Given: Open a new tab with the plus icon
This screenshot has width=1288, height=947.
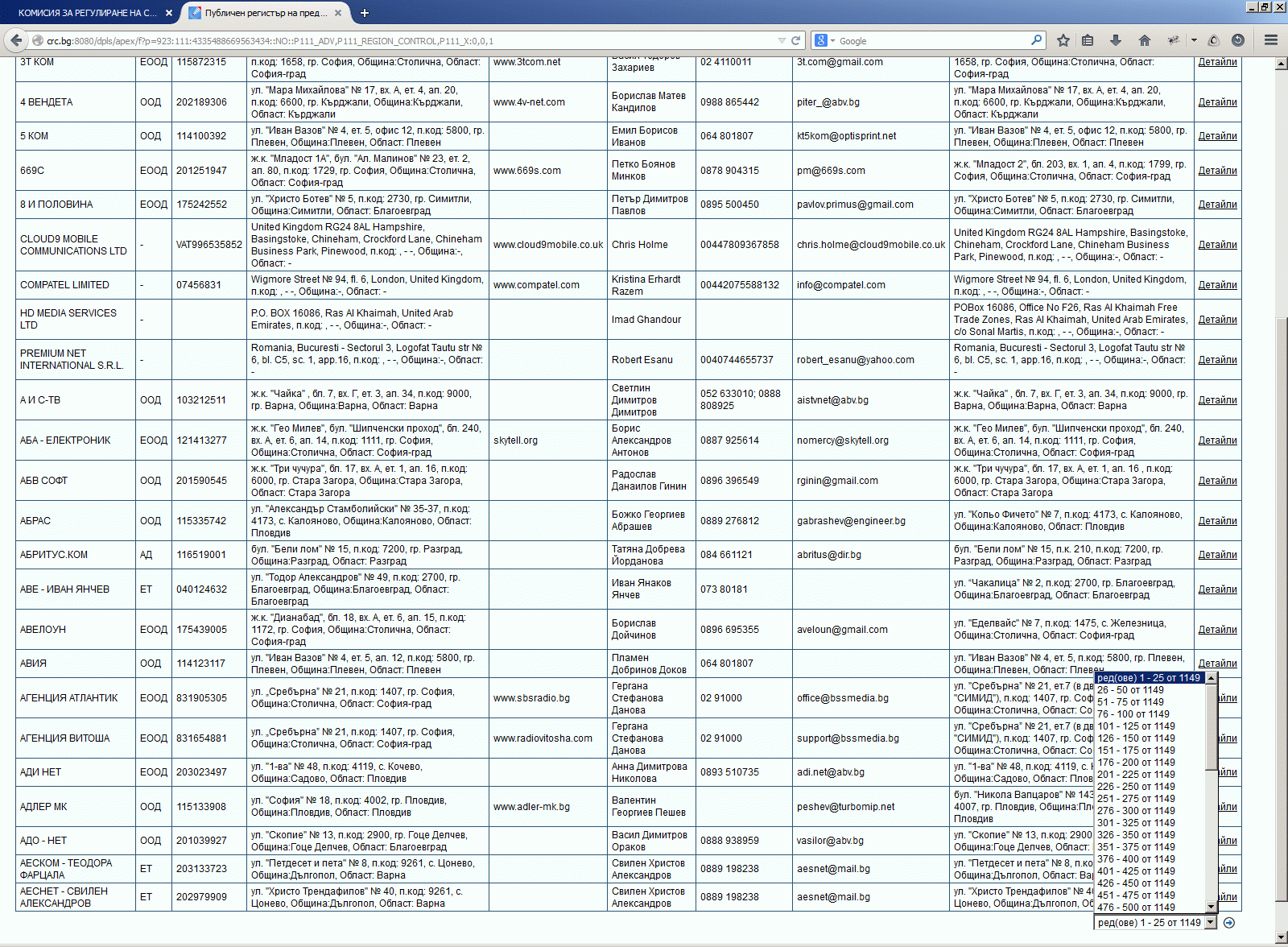Looking at the screenshot, I should [x=365, y=13].
